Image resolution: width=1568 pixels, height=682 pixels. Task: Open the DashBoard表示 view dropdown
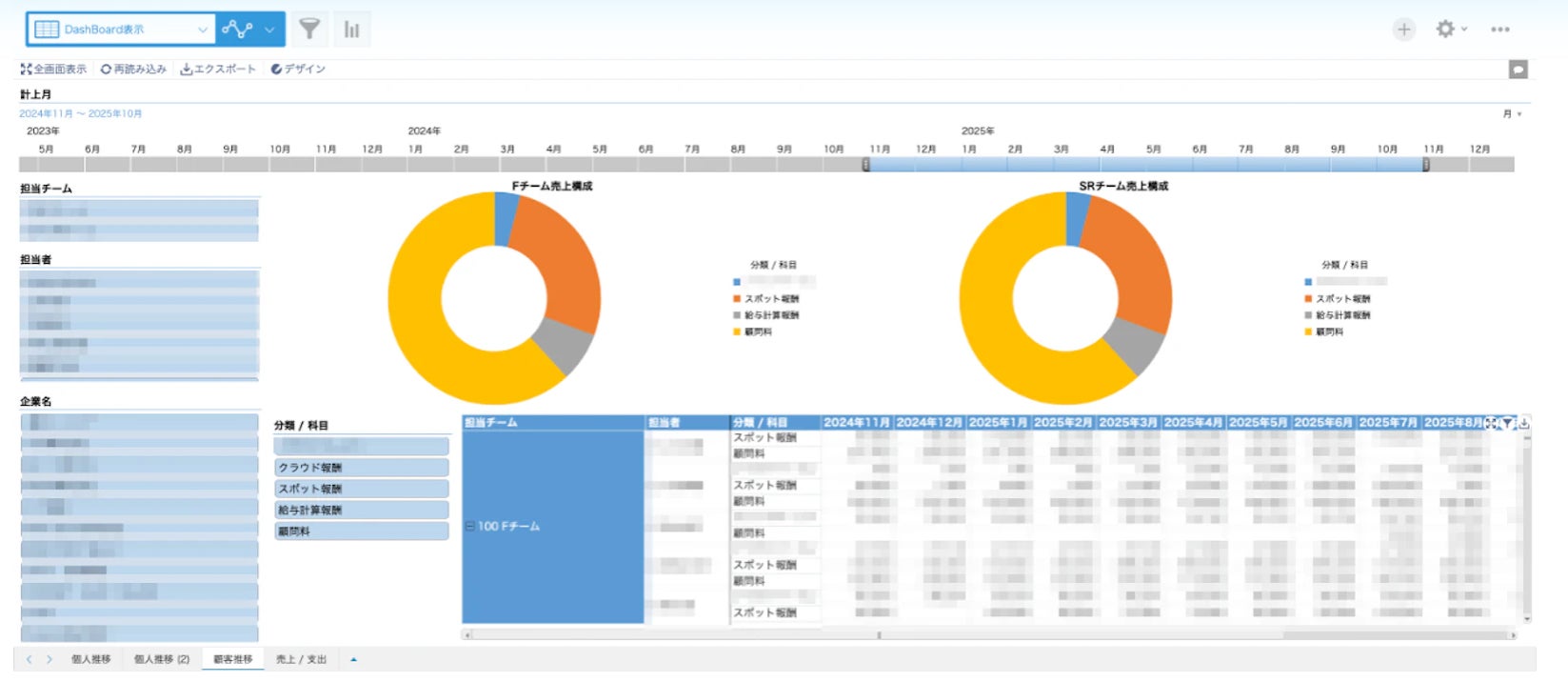point(120,30)
